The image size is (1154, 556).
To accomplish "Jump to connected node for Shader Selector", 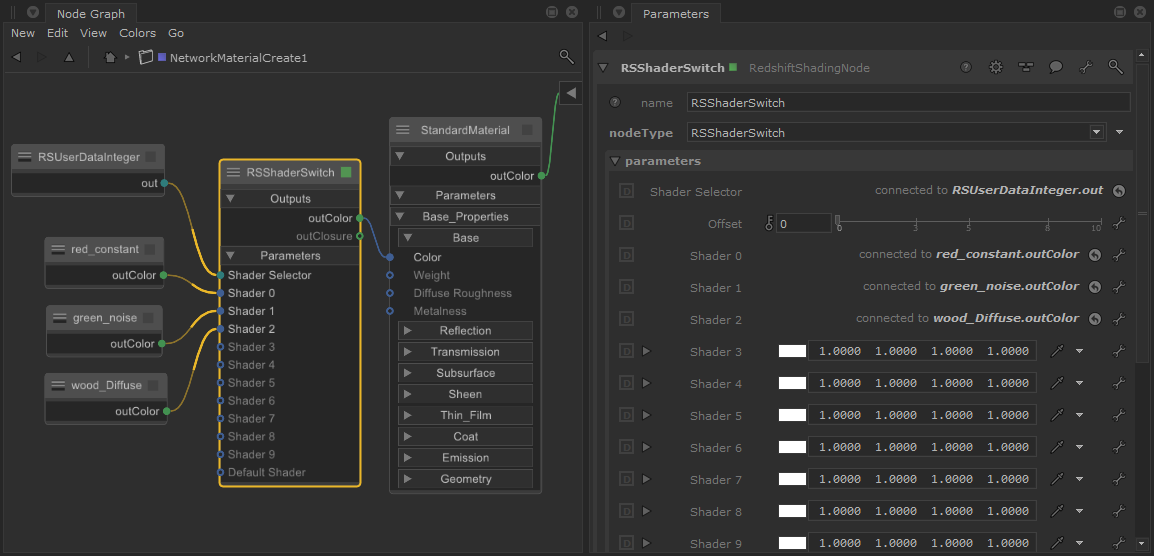I will pyautogui.click(x=1119, y=191).
